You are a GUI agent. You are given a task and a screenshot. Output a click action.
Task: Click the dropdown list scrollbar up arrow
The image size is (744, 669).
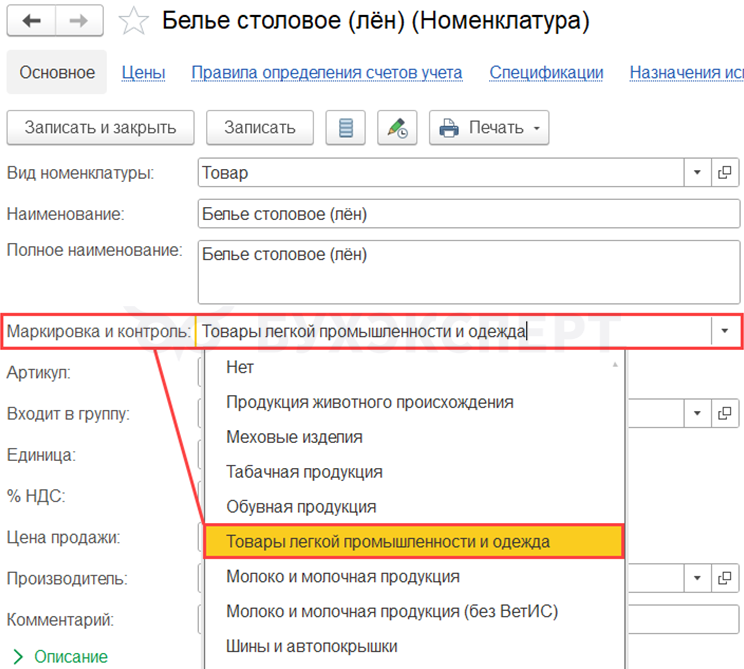[615, 364]
